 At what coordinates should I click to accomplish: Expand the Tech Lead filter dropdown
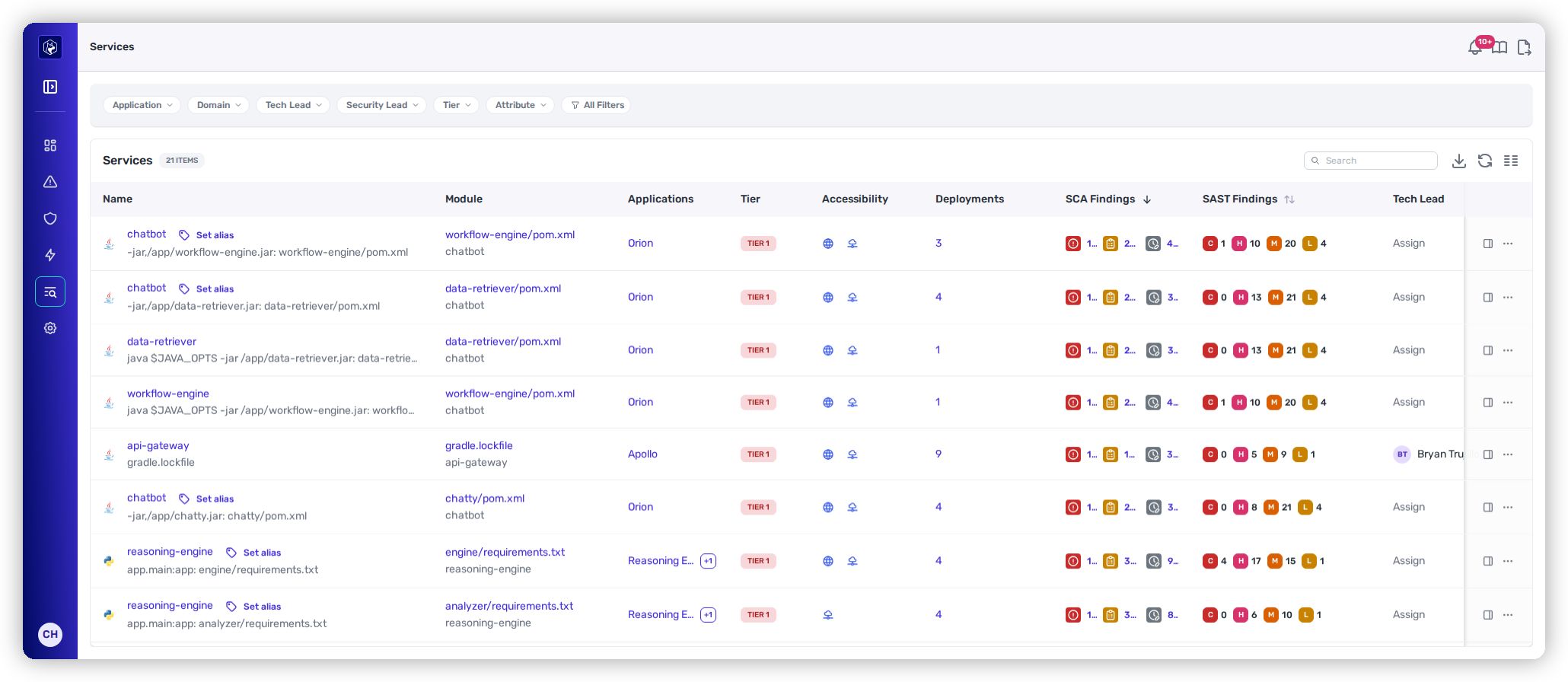coord(293,105)
